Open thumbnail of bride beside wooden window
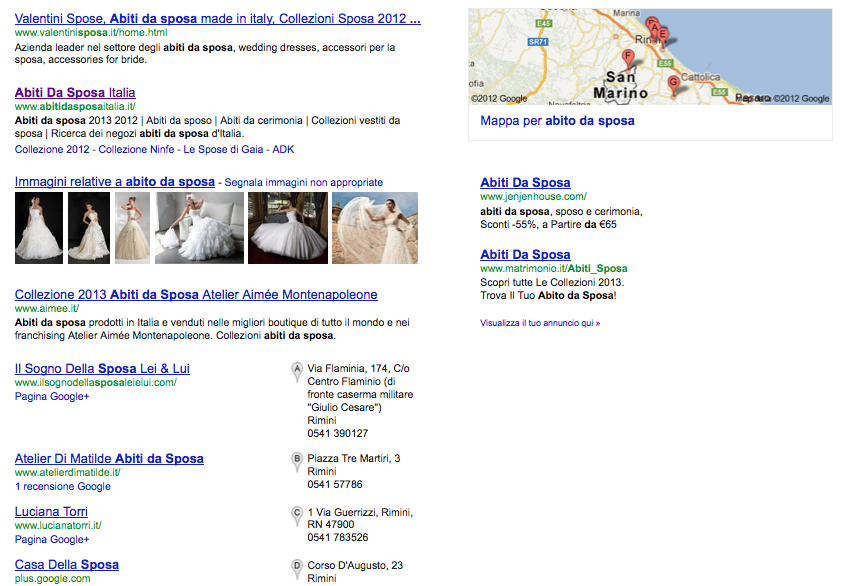 pos(288,228)
